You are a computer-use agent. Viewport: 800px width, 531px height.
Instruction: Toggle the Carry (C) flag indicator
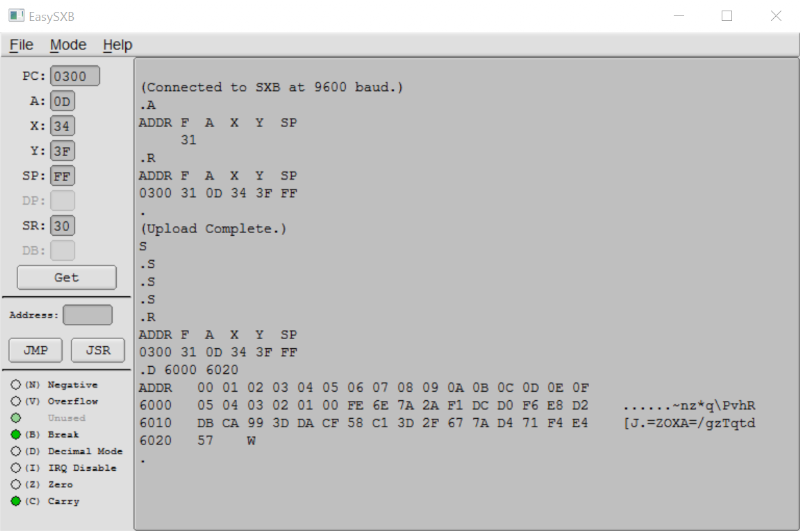click(x=15, y=501)
